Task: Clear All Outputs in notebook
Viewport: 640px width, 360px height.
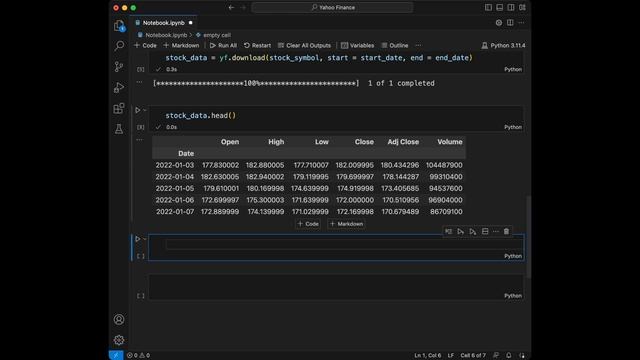Action: 304,45
